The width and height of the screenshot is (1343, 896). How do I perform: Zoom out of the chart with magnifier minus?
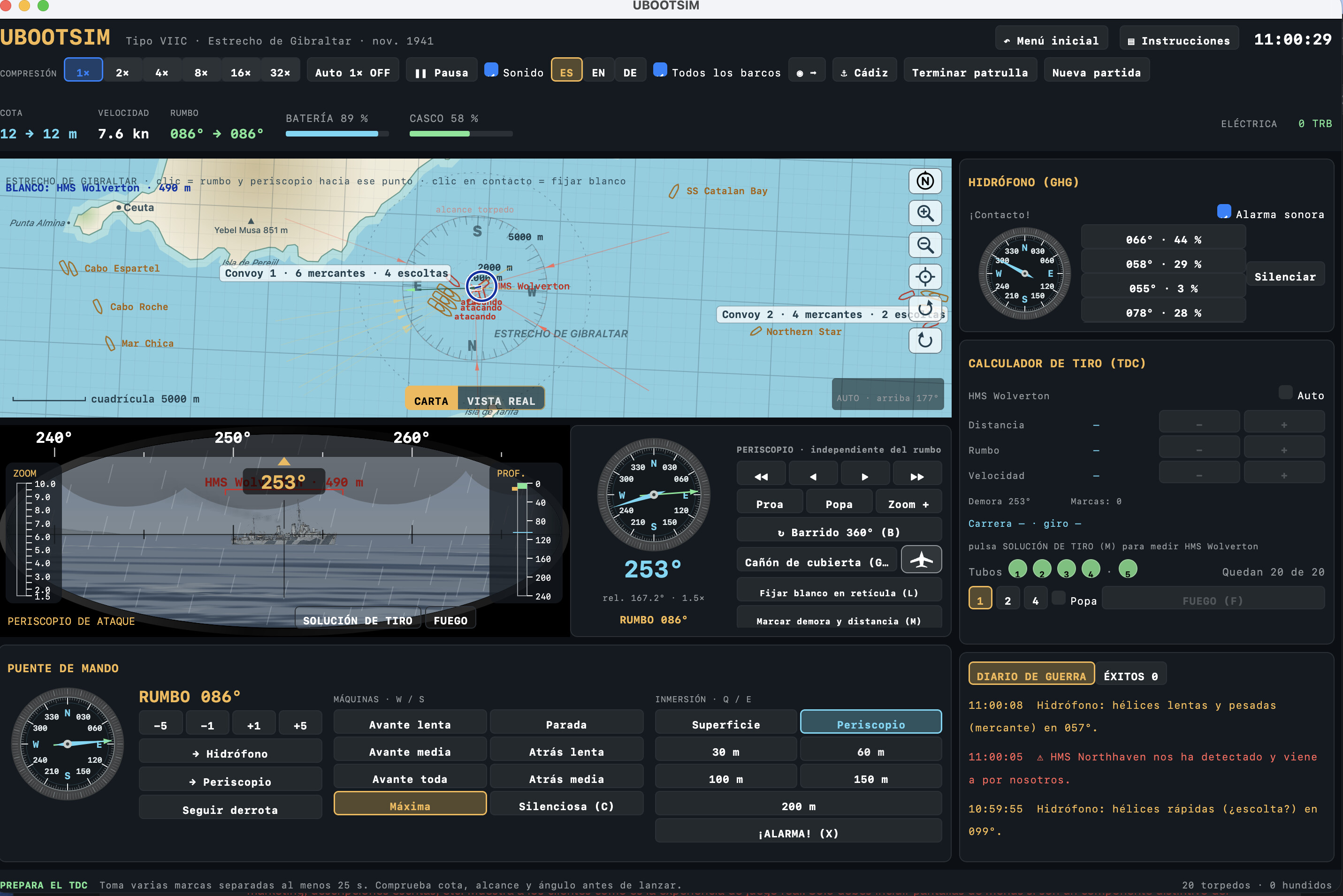click(925, 245)
